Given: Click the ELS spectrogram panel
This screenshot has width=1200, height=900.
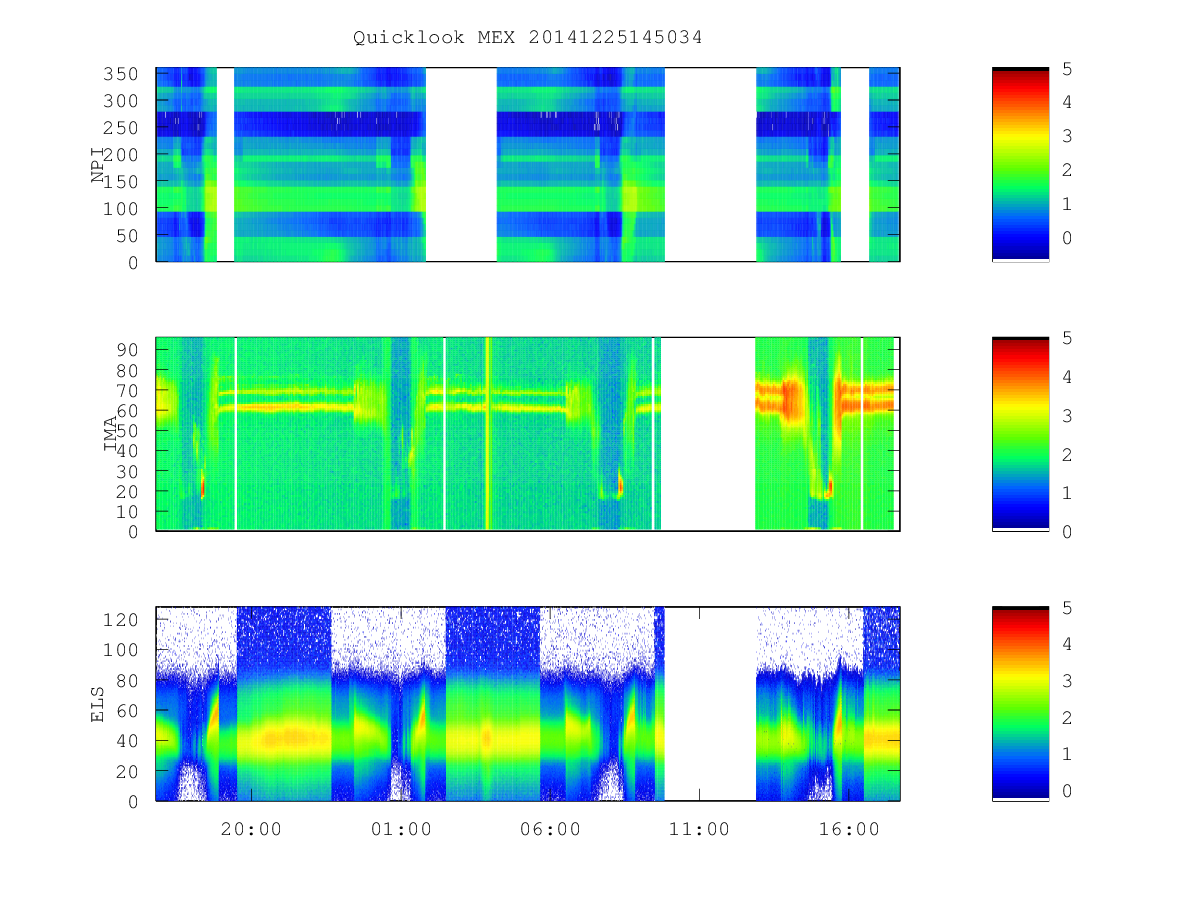Looking at the screenshot, I should [x=528, y=703].
